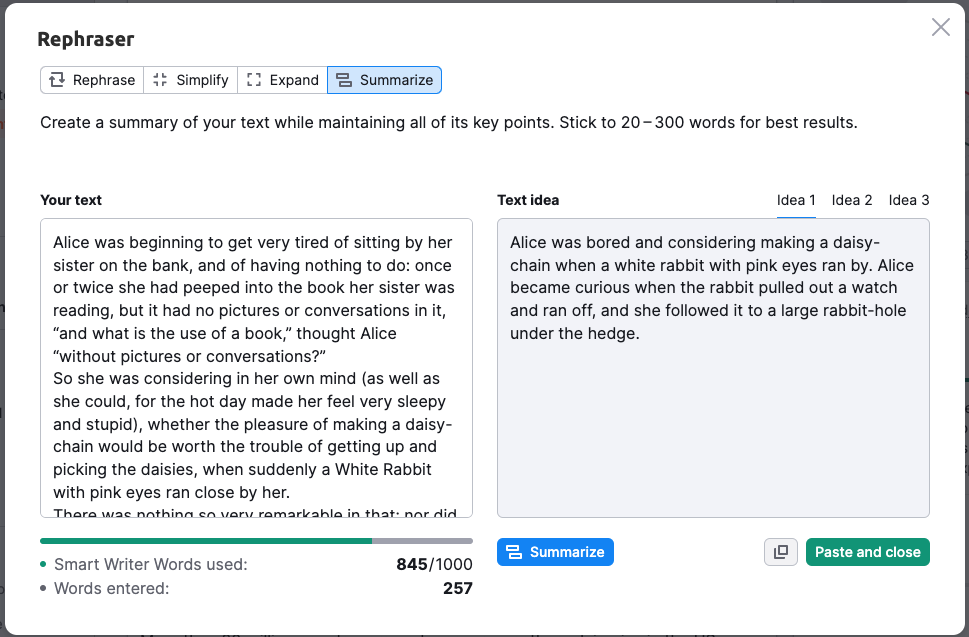
Task: Click the 845/1000 words used counter
Action: point(434,565)
